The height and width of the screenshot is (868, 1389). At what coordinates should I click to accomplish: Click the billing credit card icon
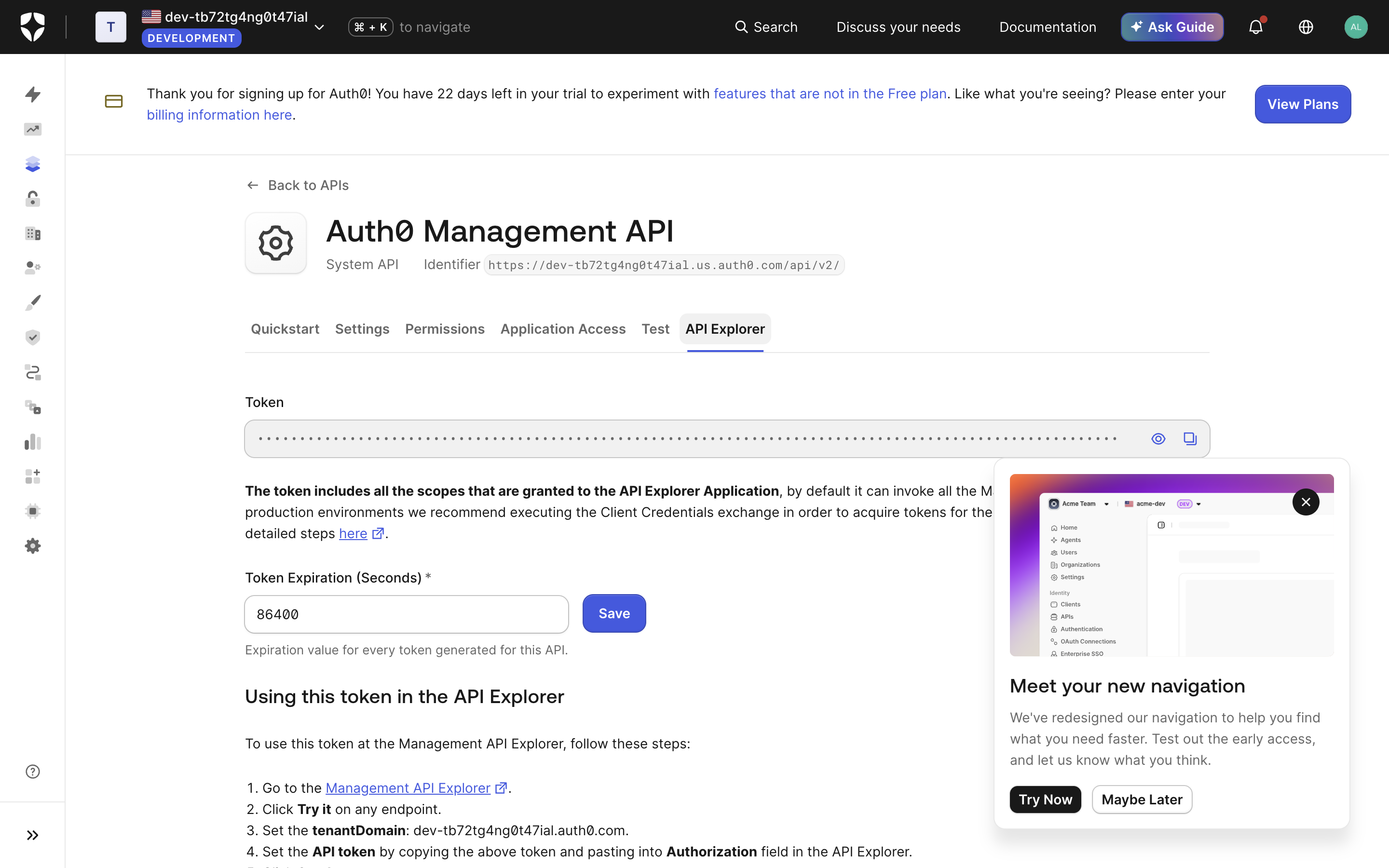[x=114, y=101]
